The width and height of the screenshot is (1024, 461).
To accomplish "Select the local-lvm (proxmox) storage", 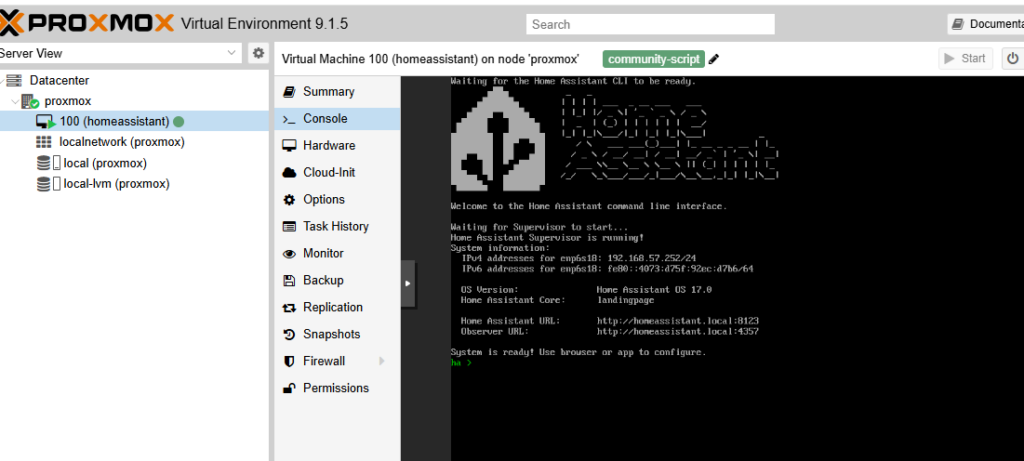I will [116, 184].
